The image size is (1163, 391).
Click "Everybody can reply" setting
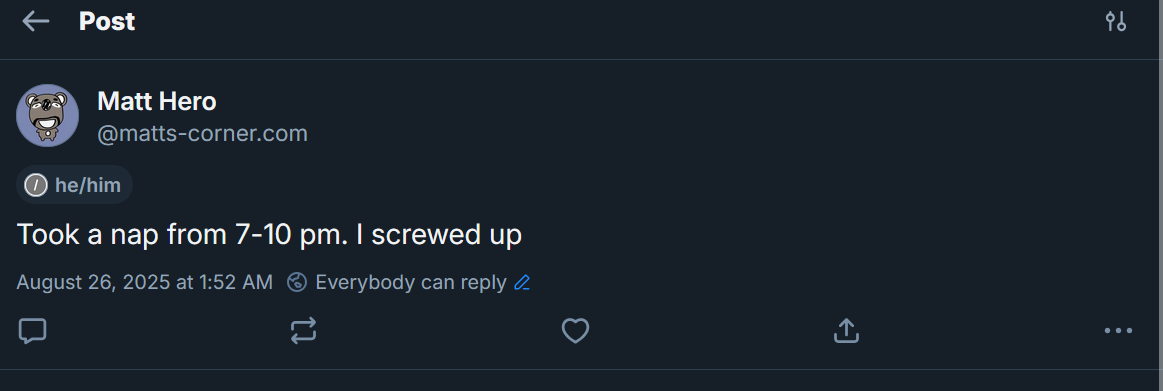411,283
